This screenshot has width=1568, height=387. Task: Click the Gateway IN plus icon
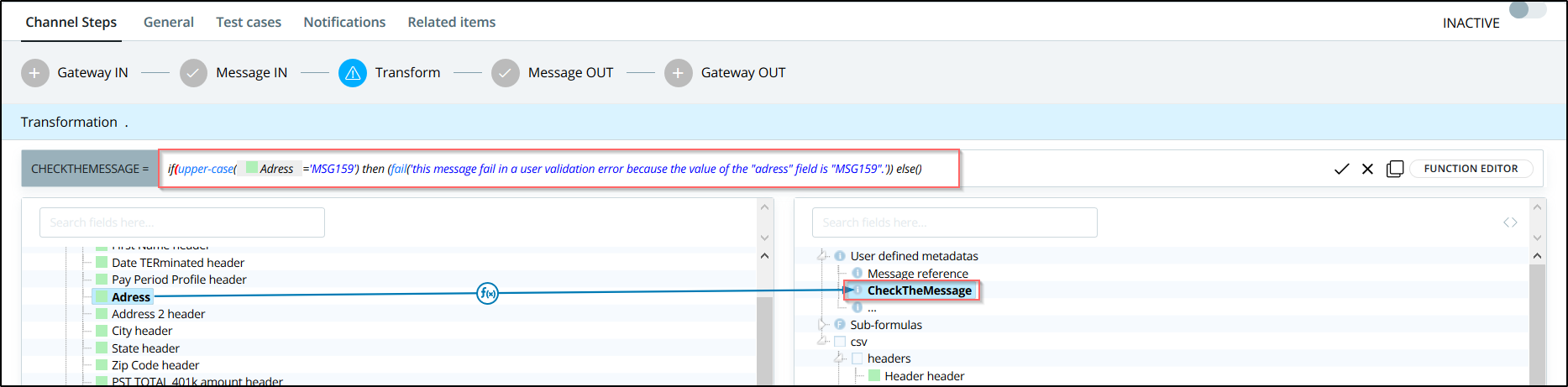tap(34, 73)
